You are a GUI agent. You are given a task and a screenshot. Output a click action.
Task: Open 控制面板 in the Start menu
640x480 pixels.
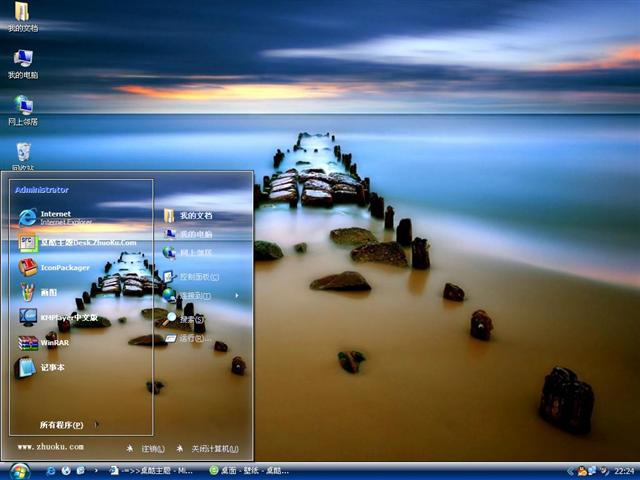tap(198, 276)
